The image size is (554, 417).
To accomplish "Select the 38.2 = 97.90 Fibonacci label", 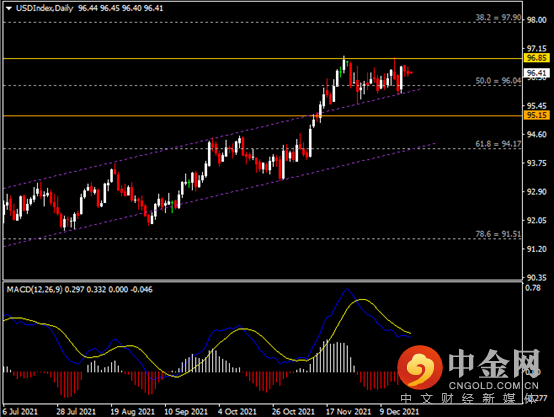I will pos(498,17).
